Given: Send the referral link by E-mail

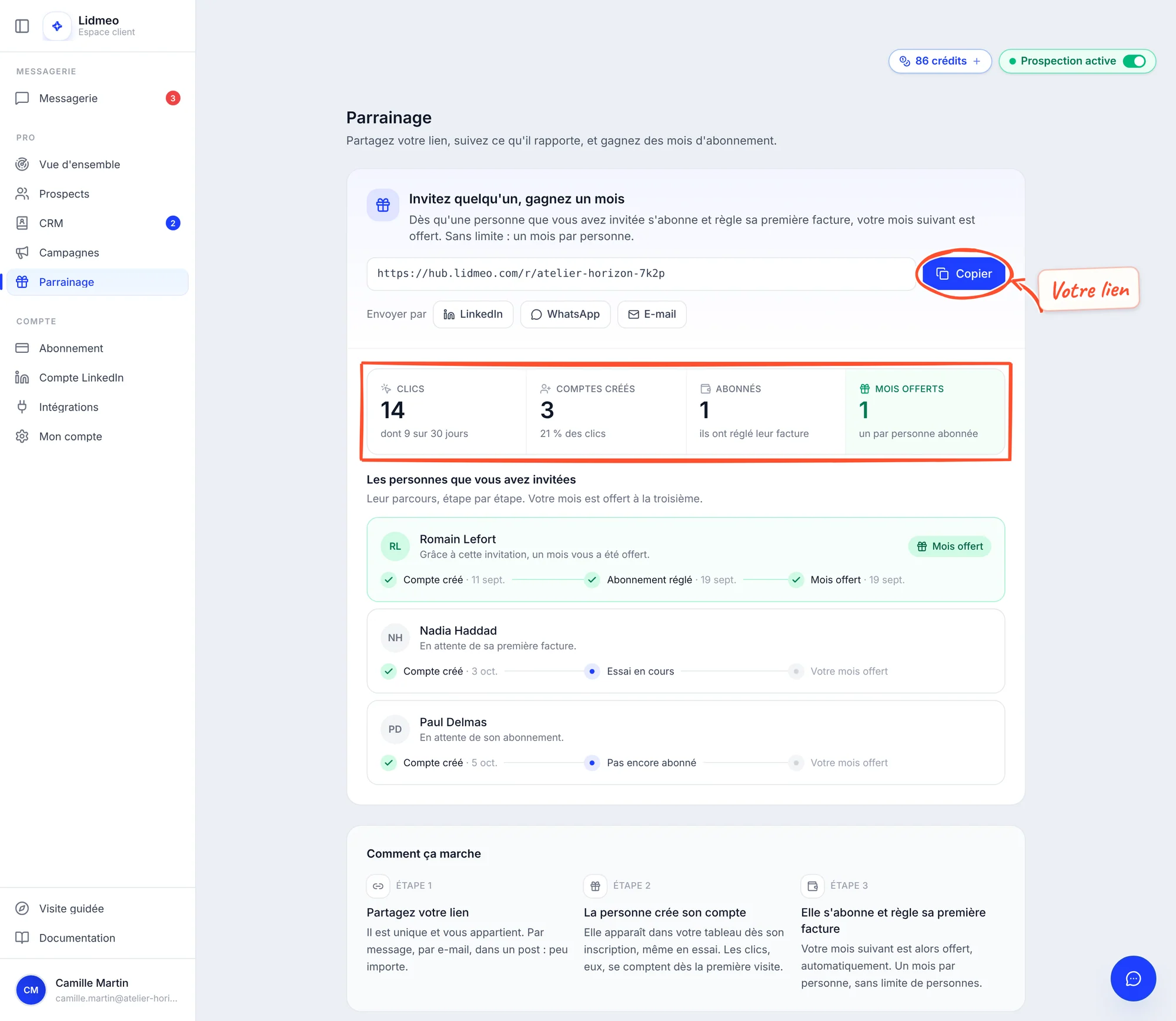Looking at the screenshot, I should pyautogui.click(x=652, y=314).
